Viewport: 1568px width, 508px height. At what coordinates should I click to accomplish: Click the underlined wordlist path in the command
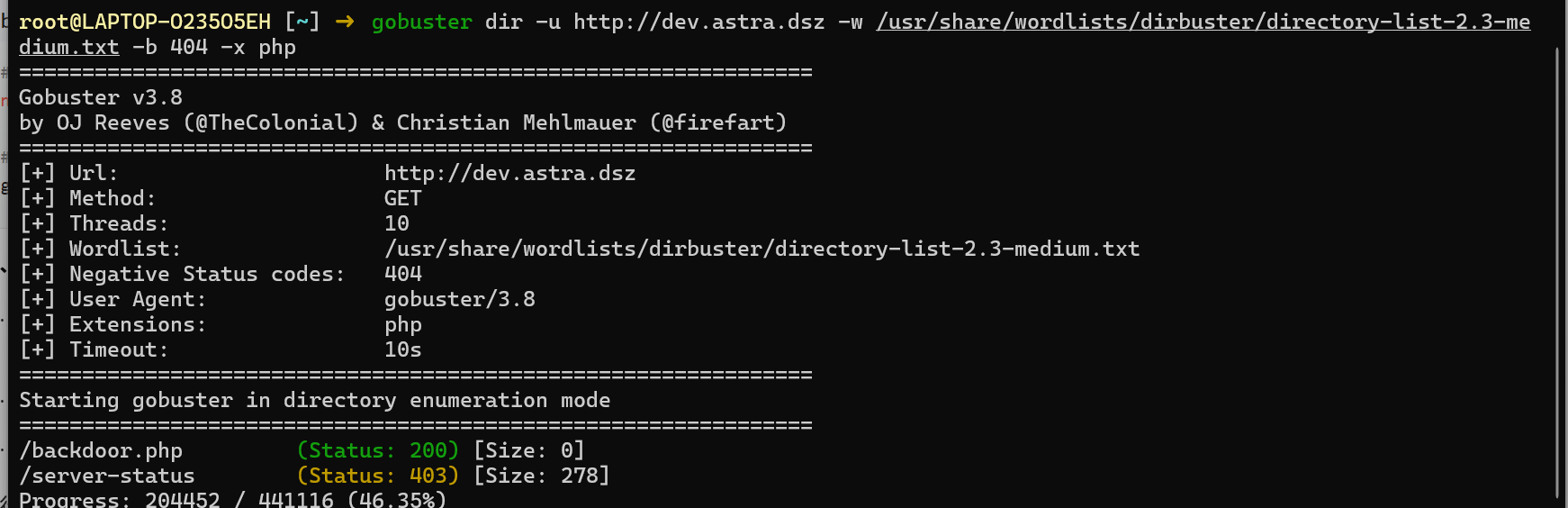[1203, 22]
